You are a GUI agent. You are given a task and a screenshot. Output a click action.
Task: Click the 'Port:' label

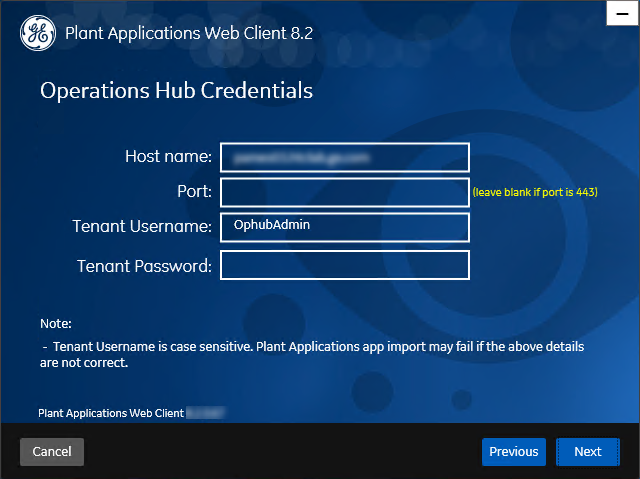(x=195, y=191)
